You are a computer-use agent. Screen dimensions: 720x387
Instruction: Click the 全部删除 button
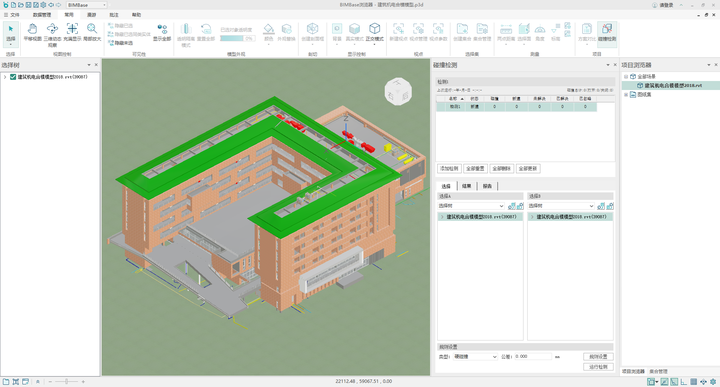(x=501, y=168)
